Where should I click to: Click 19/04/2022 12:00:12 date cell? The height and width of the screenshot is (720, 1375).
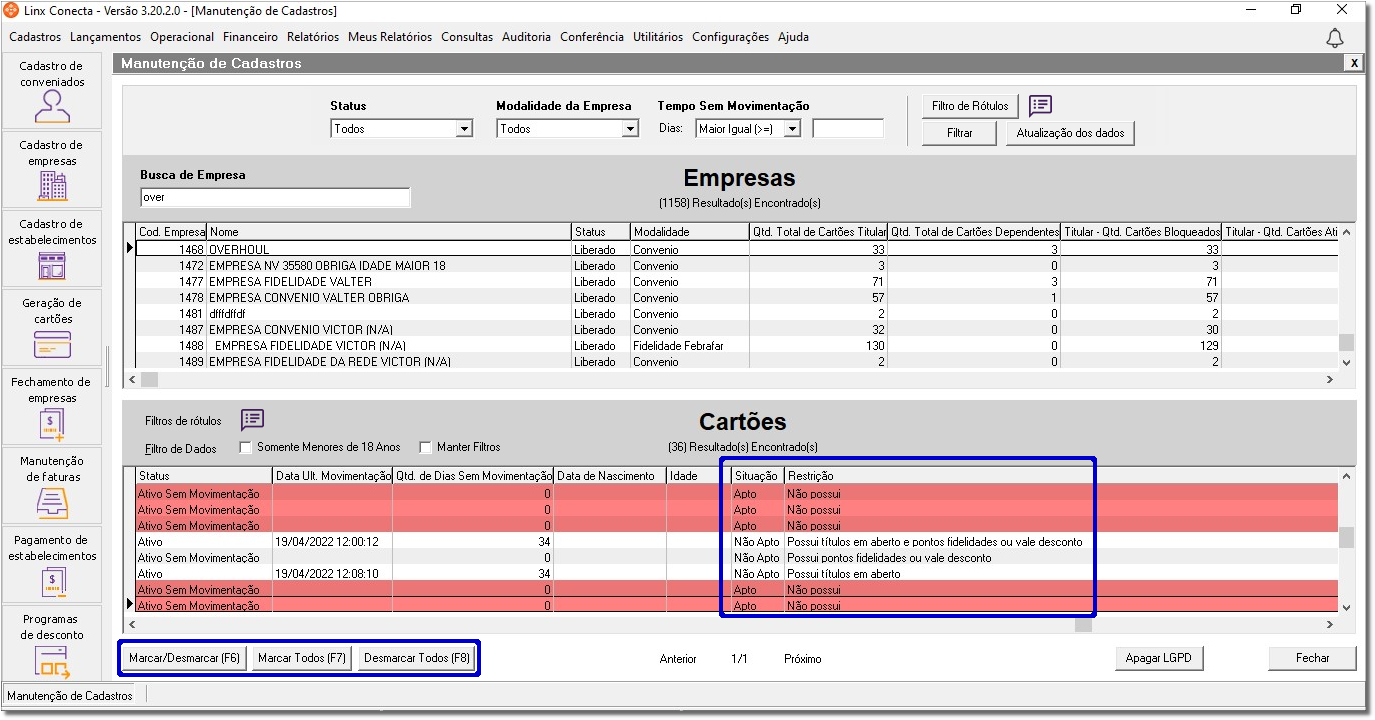tap(332, 542)
